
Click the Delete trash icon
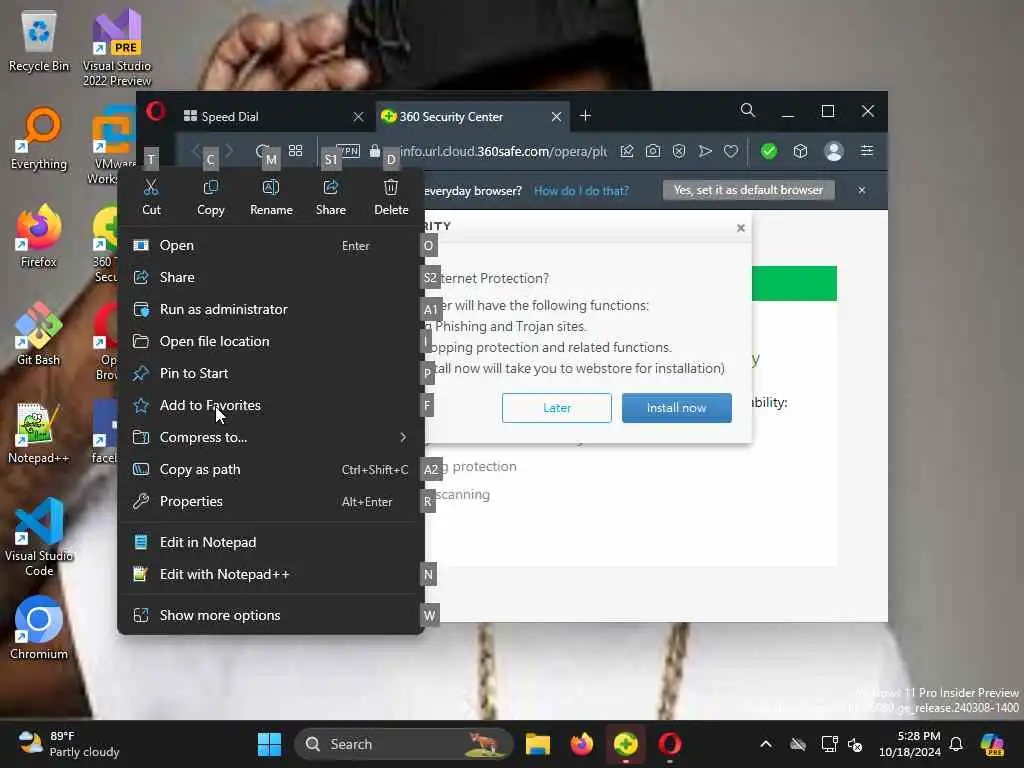(x=391, y=188)
